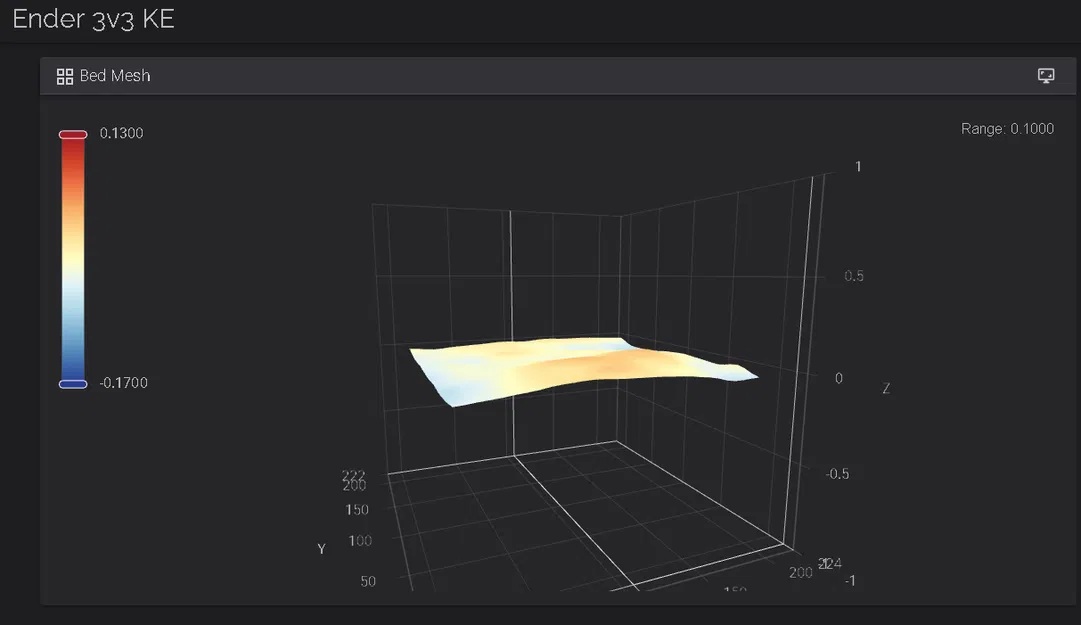Click the Bed Mesh grid icon
Viewport: 1081px width, 625px height.
click(x=64, y=75)
